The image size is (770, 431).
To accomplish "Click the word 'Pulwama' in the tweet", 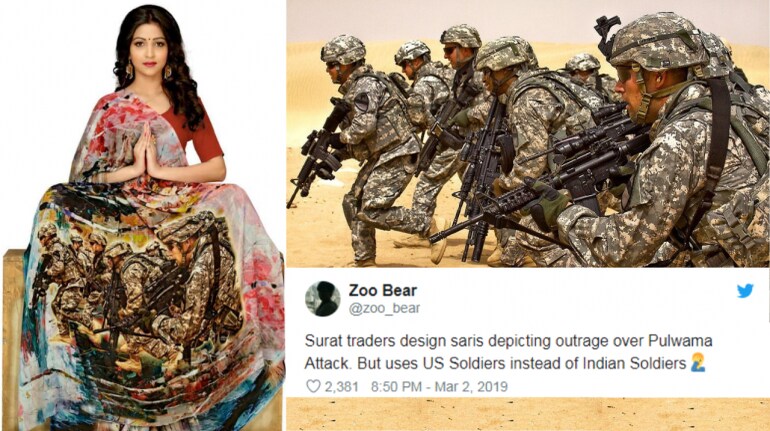I will [680, 341].
